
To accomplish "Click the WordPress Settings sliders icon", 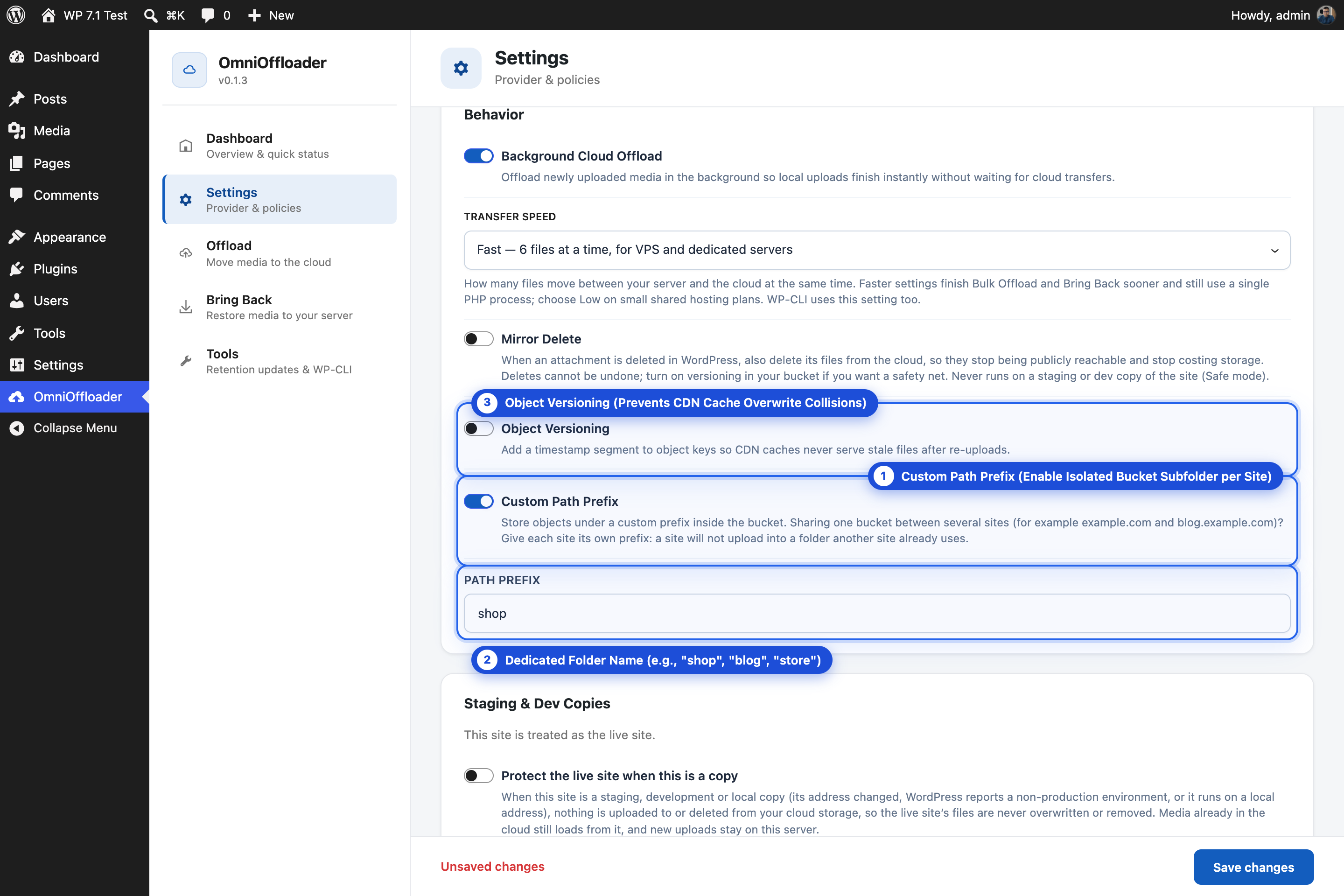I will tap(17, 364).
